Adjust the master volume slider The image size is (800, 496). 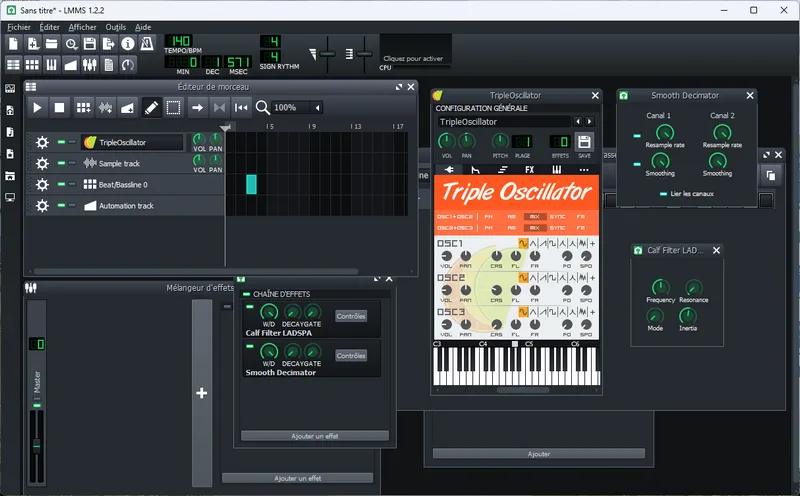[327, 54]
